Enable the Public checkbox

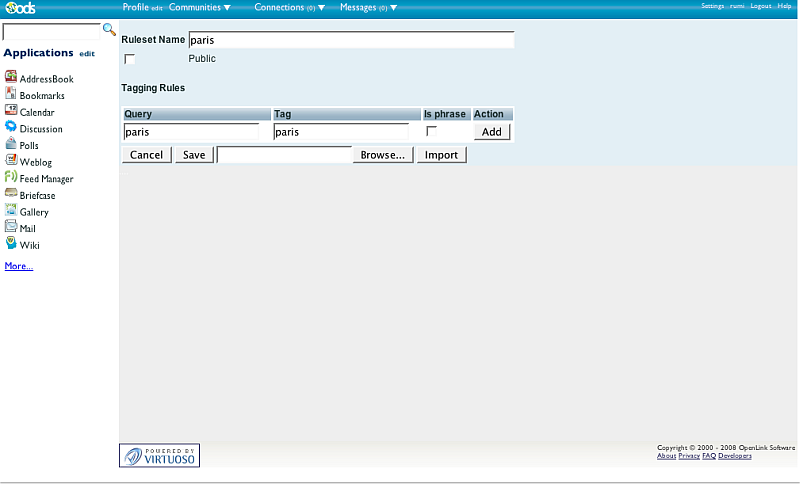[x=129, y=59]
